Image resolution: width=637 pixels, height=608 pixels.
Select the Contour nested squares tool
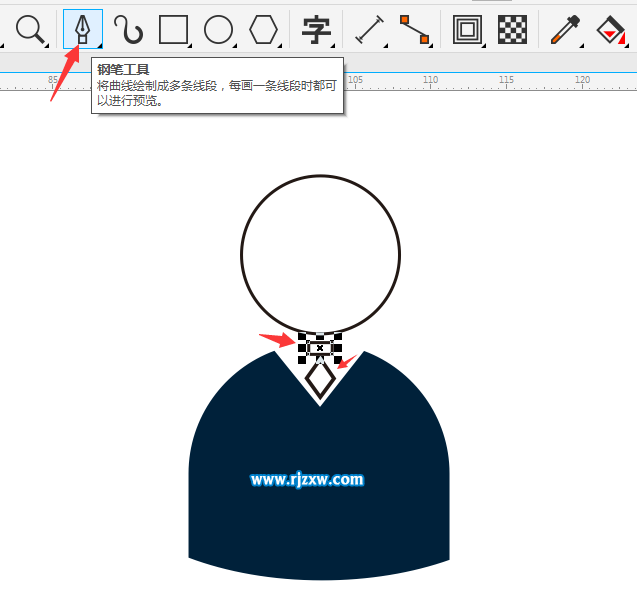click(467, 29)
